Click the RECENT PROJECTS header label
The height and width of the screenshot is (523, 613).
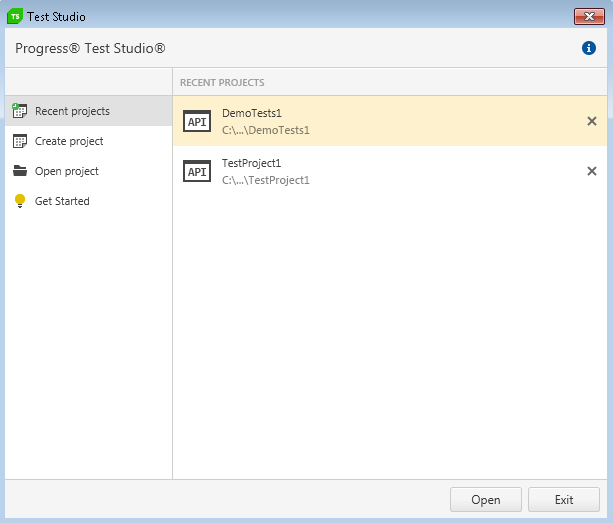222,82
